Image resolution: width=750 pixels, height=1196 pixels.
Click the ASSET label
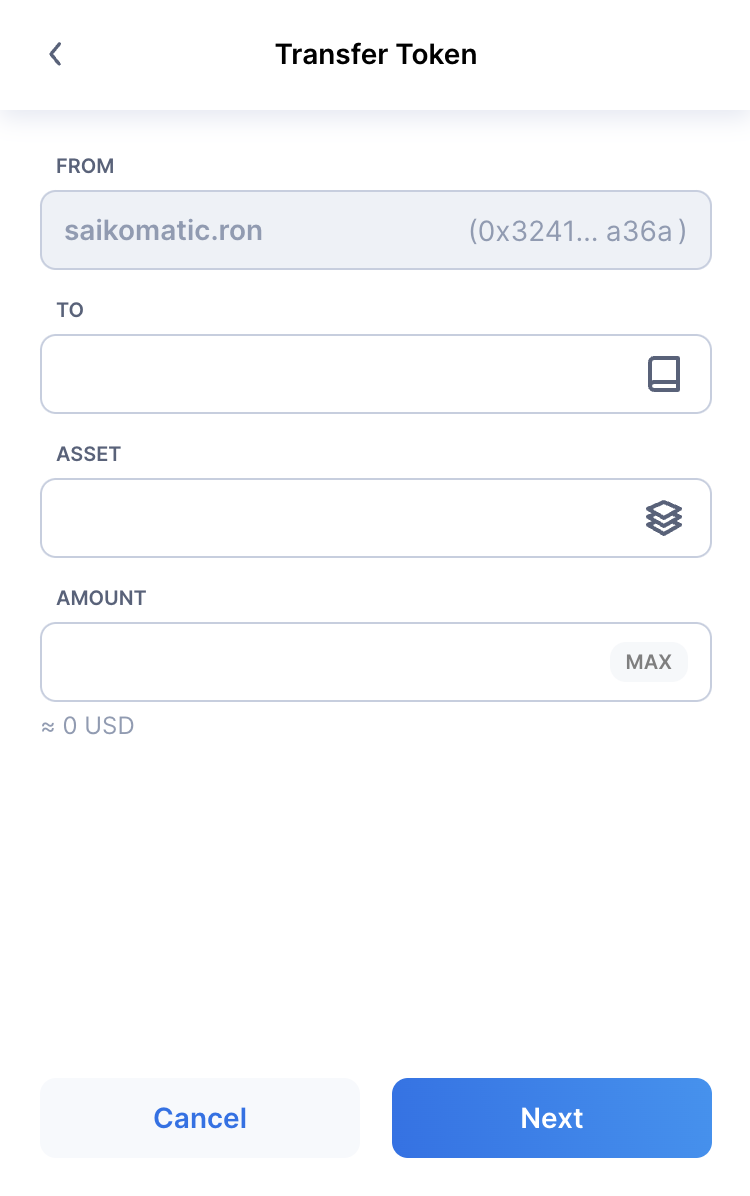click(89, 454)
